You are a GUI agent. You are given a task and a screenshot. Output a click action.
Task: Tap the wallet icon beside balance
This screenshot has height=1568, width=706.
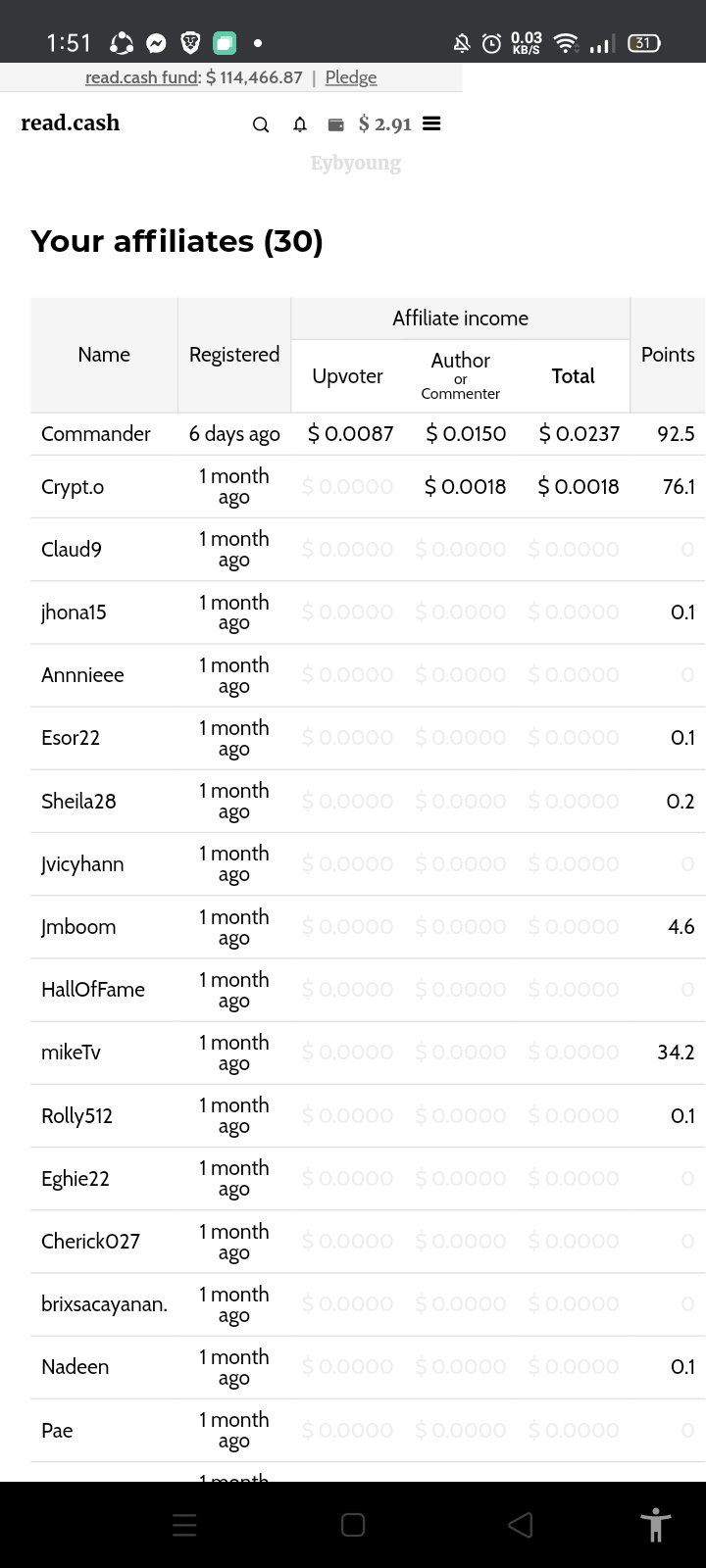coord(335,124)
